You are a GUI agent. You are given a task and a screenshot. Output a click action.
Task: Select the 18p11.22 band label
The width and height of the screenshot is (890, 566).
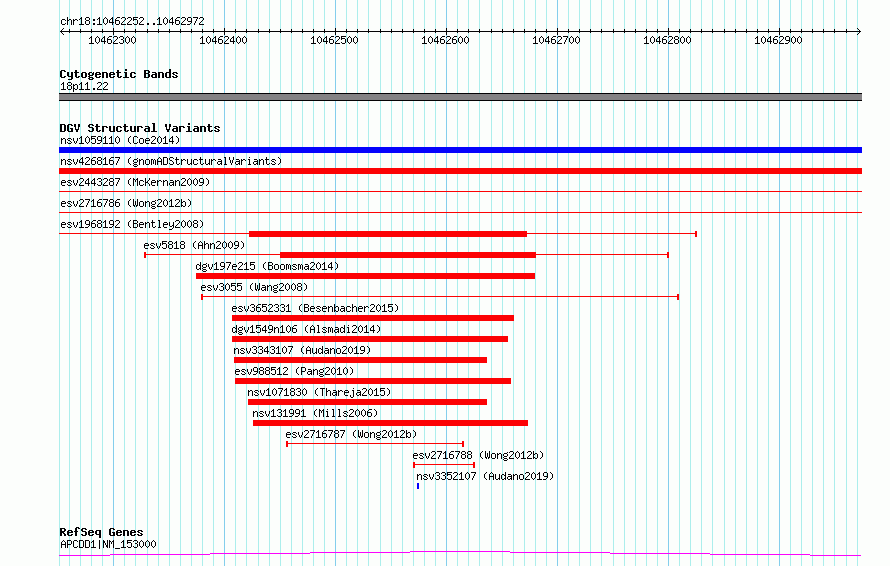[x=84, y=86]
